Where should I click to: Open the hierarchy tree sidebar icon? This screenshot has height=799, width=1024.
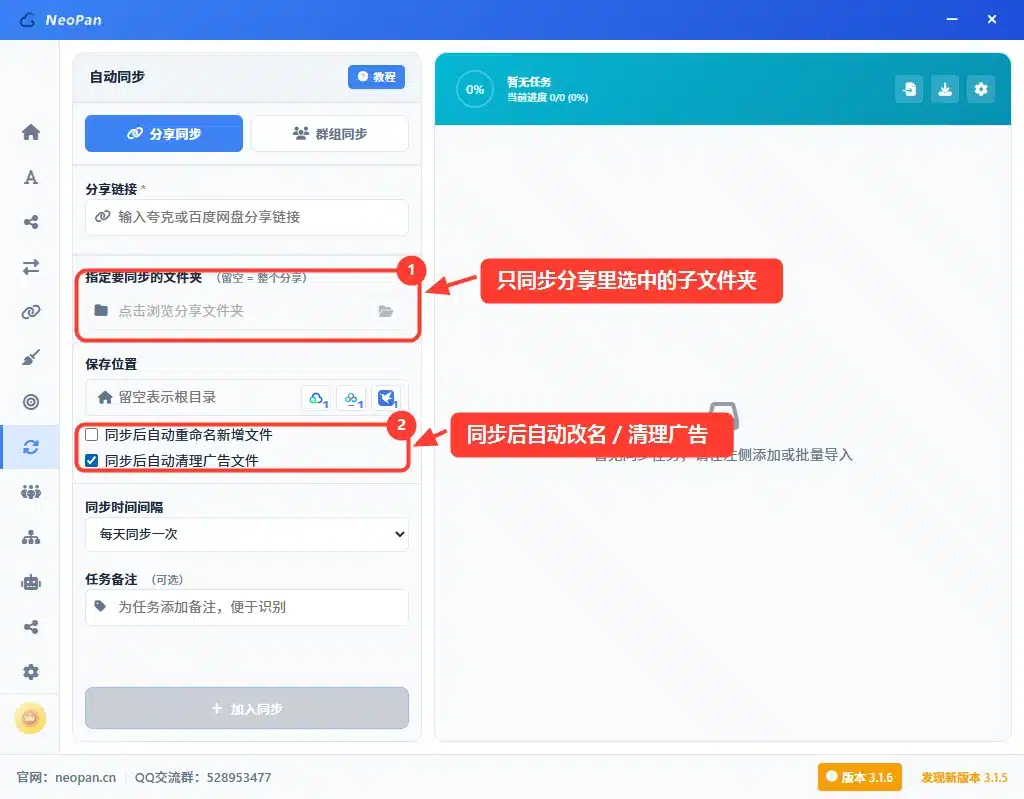[31, 537]
